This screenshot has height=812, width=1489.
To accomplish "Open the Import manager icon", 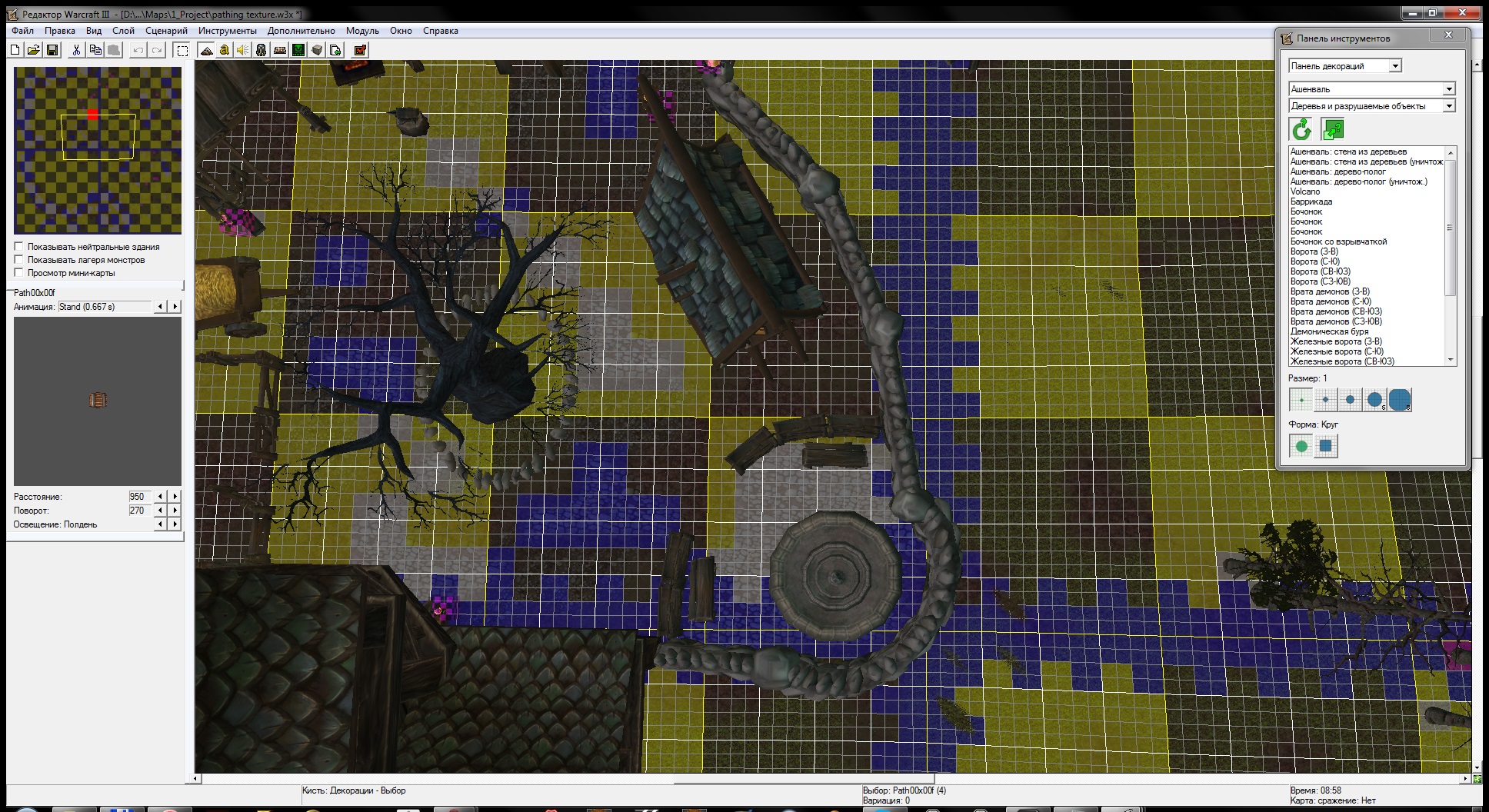I will (335, 50).
